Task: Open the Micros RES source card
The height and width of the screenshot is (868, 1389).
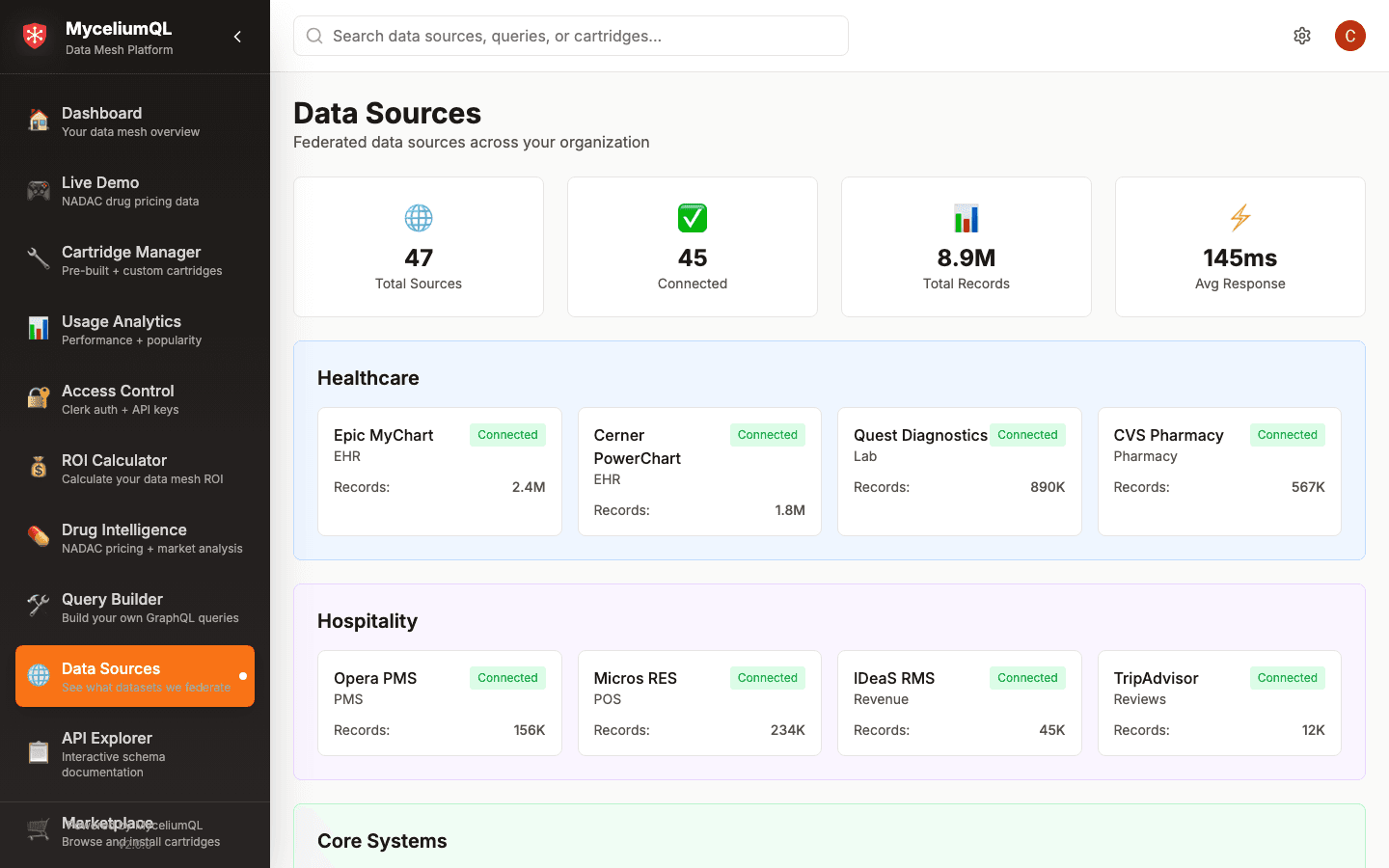Action: click(x=699, y=703)
